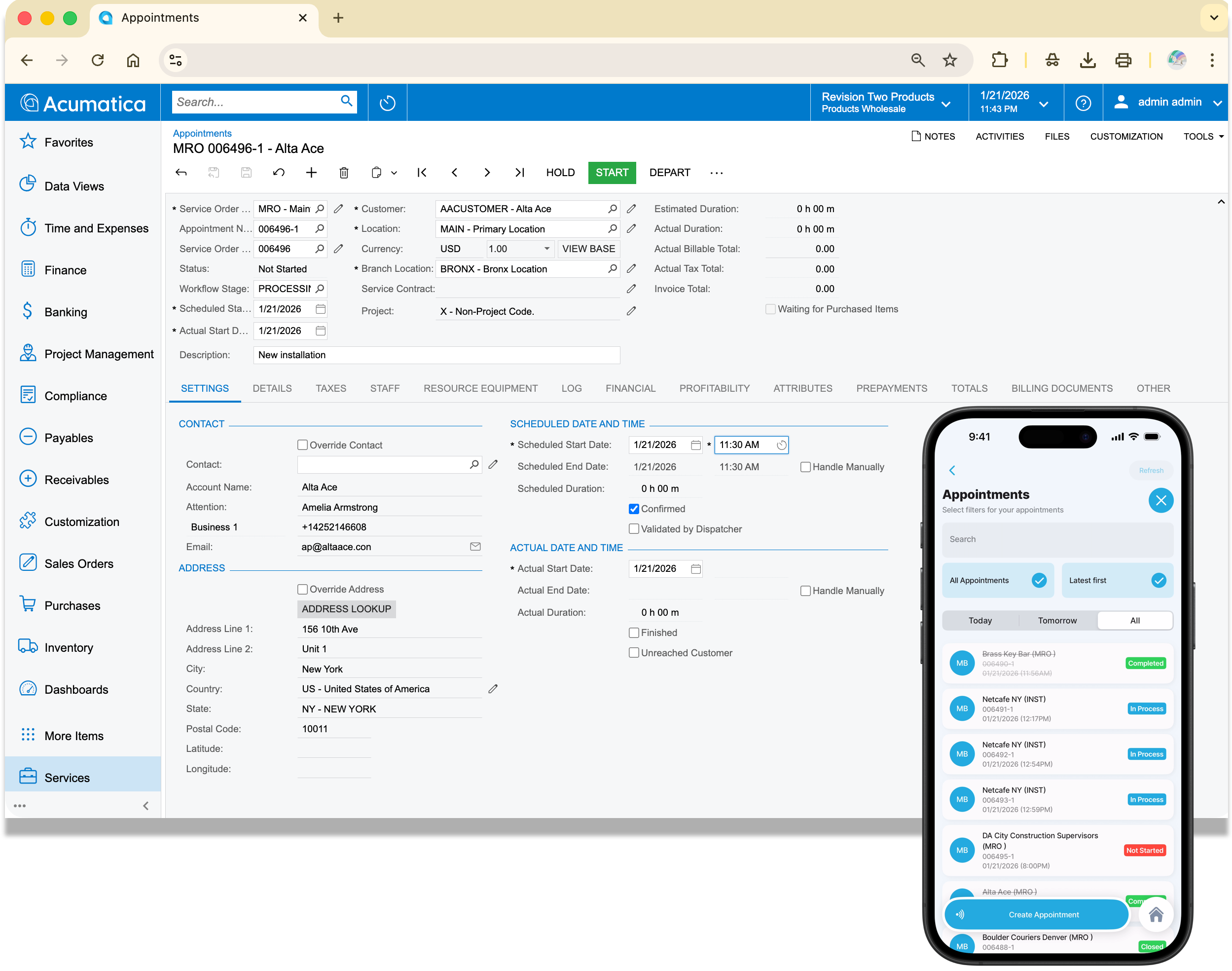Open Scheduled Start Date calendar picker icon

(x=695, y=445)
